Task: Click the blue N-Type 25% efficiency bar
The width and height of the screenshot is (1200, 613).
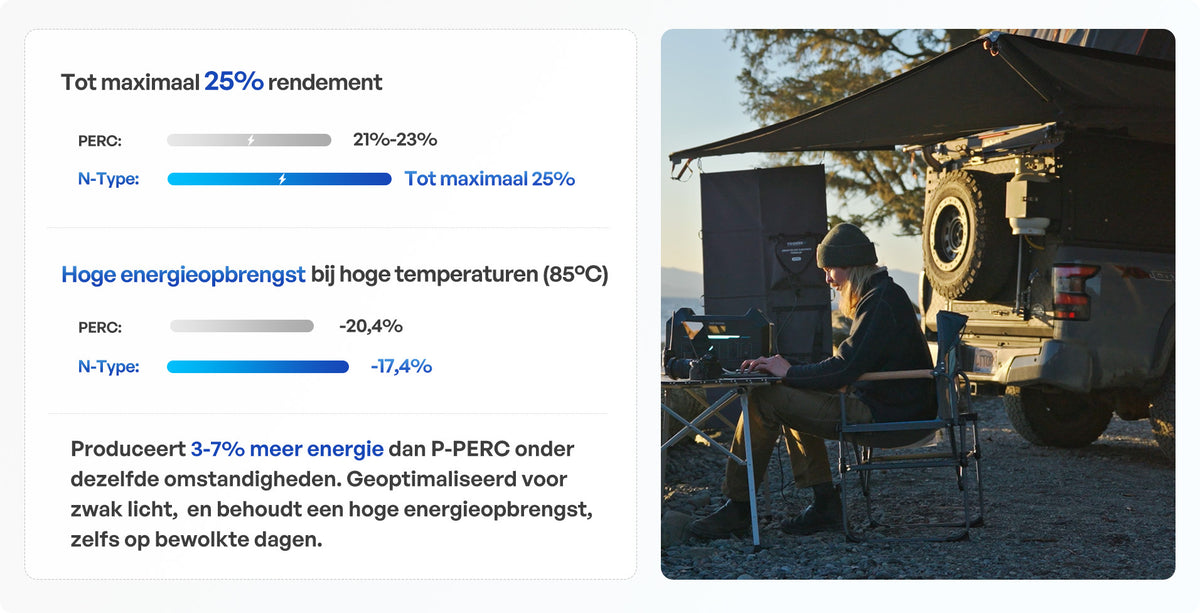Action: [279, 179]
